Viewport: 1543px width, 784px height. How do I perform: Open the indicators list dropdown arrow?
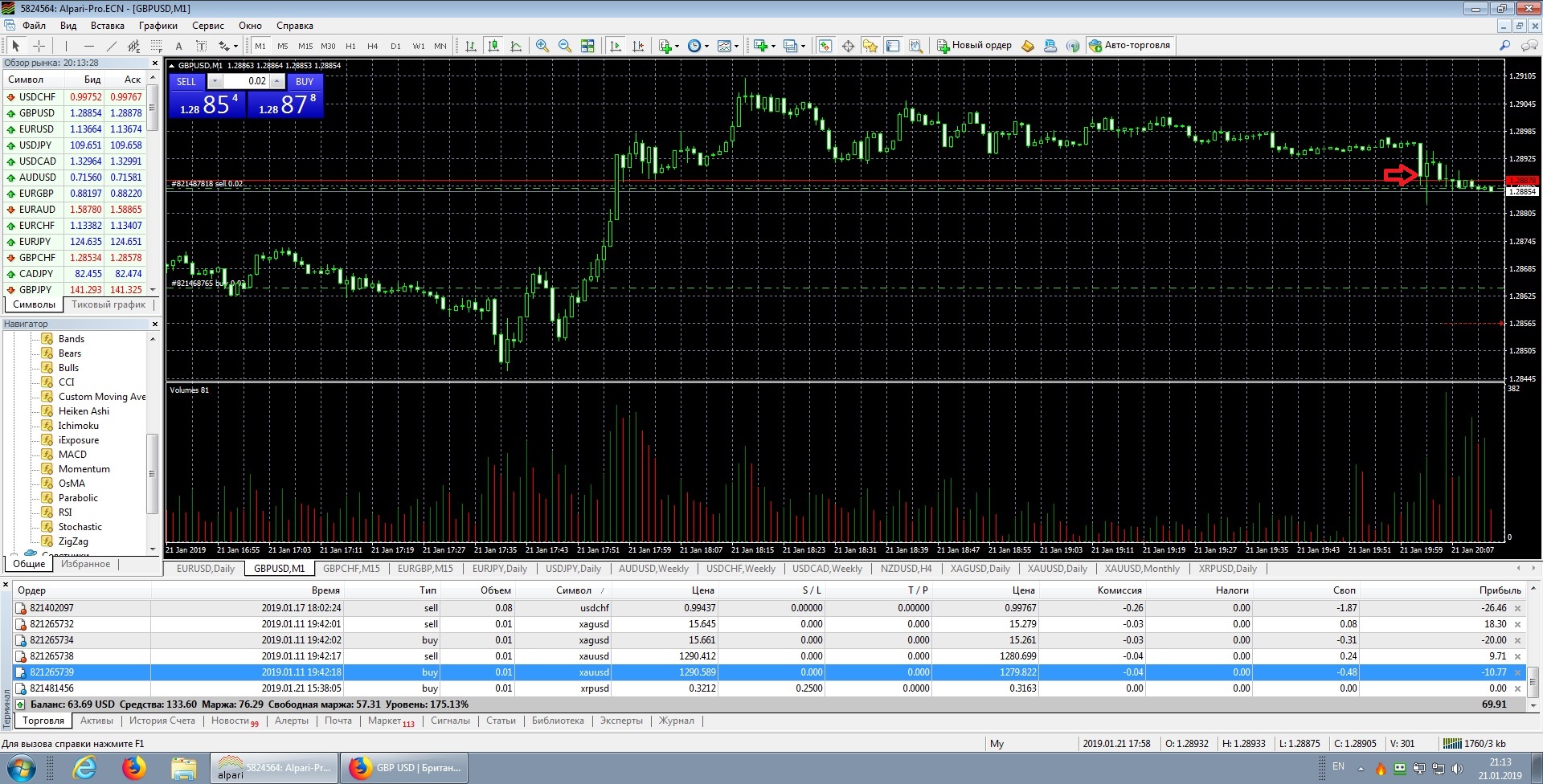(677, 47)
